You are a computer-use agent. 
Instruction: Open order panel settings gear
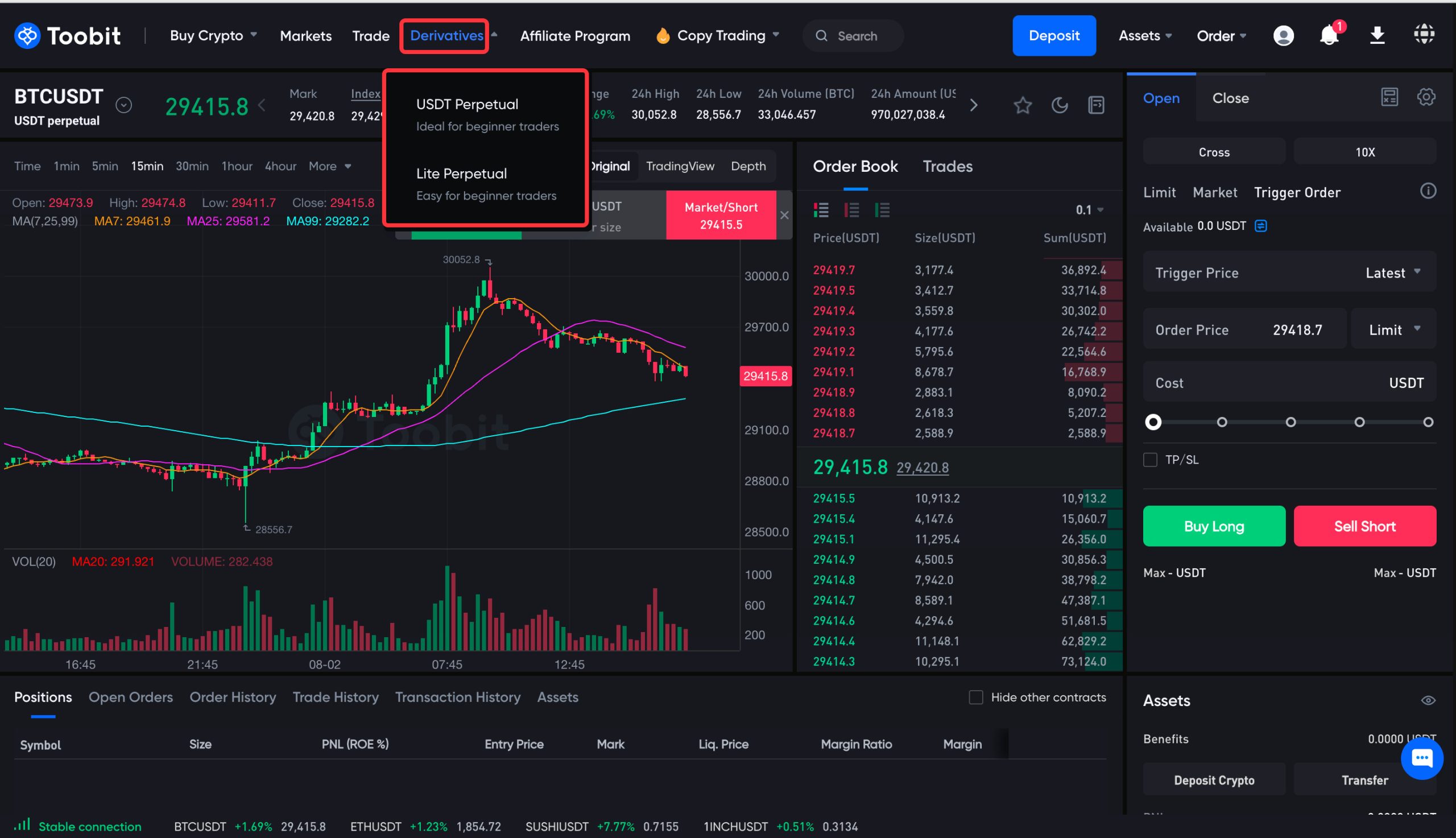pos(1426,97)
